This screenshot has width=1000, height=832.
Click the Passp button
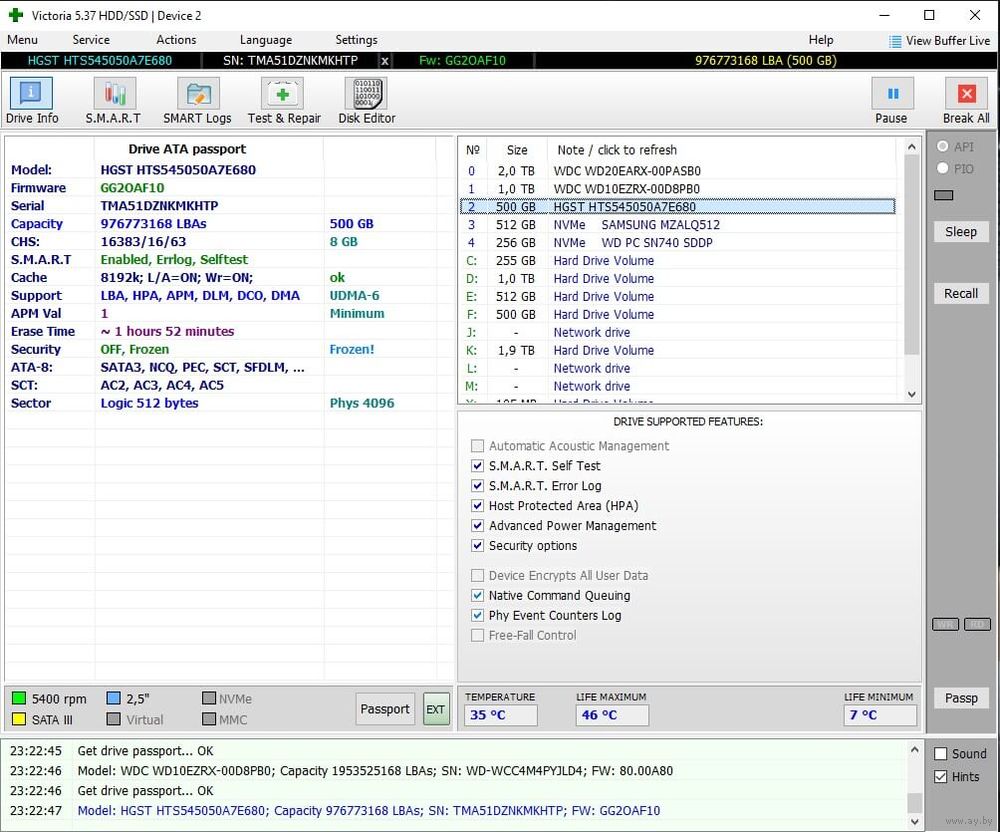pos(961,697)
